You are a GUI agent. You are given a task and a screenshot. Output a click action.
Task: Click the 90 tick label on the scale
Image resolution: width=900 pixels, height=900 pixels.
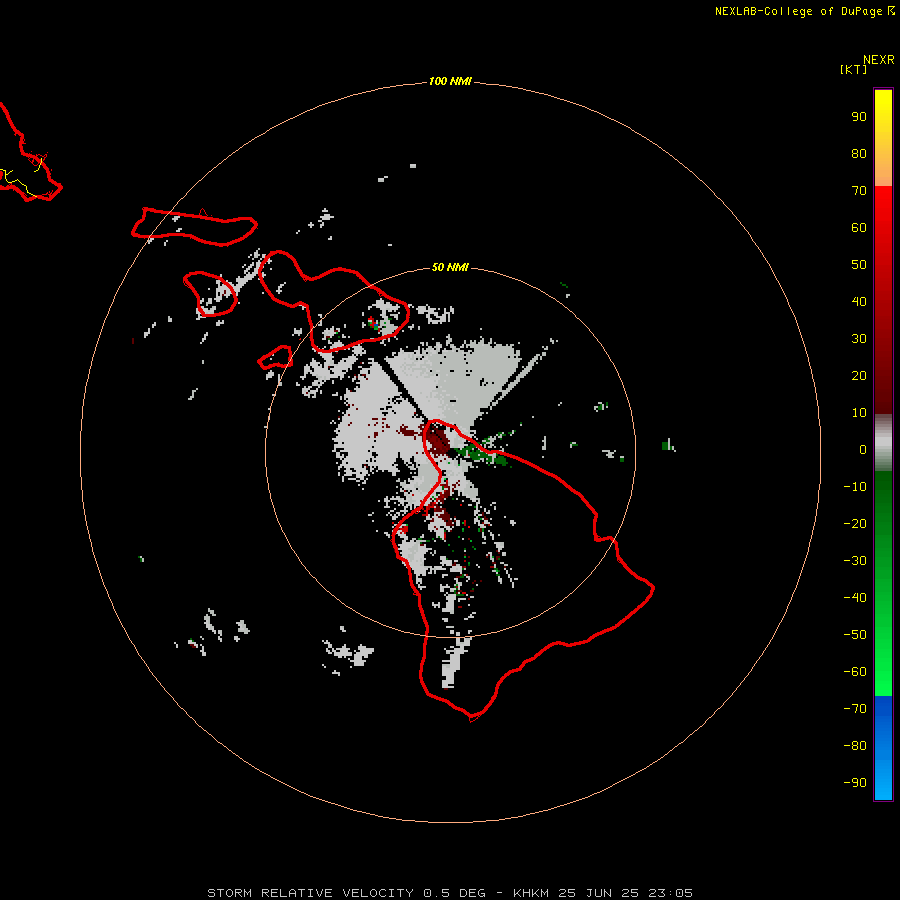859,117
